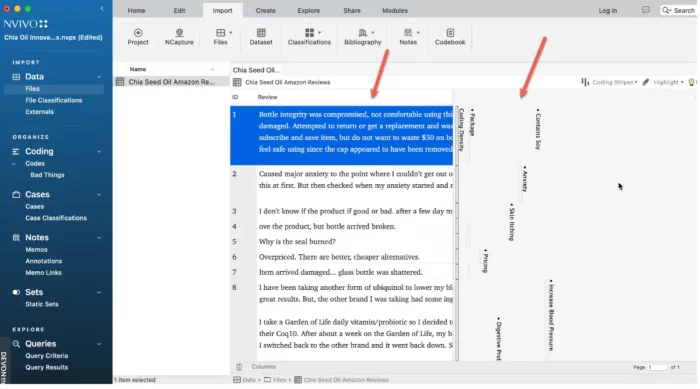Select the Bad Things code
Screen dimensions: 700x389
(47, 175)
